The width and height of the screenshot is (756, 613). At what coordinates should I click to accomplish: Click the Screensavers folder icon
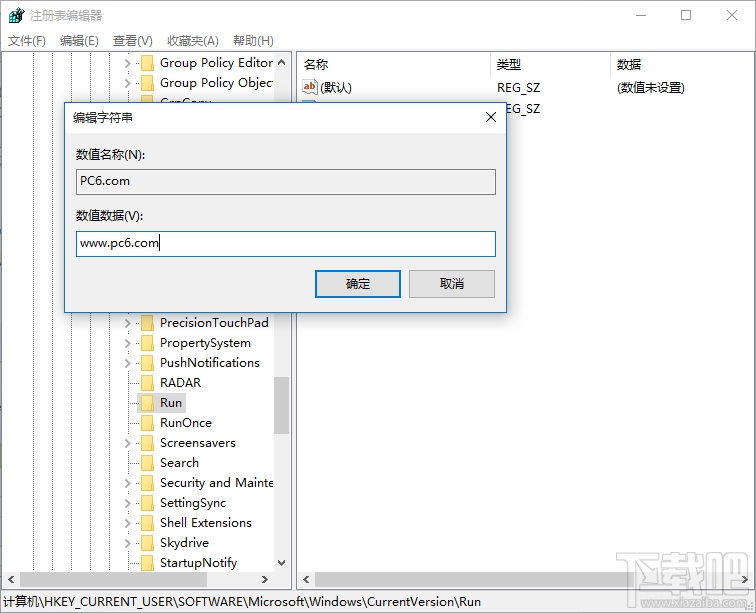point(147,443)
